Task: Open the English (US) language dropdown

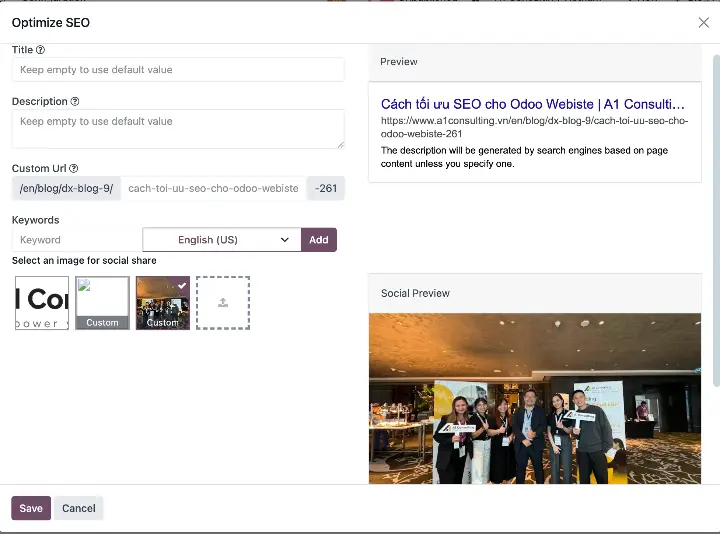Action: click(221, 240)
